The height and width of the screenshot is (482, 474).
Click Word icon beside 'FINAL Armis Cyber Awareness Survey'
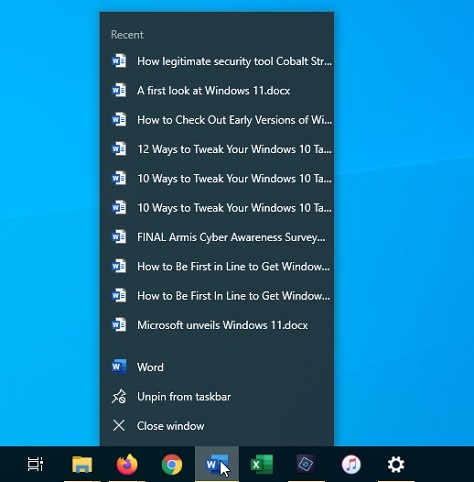pyautogui.click(x=119, y=237)
